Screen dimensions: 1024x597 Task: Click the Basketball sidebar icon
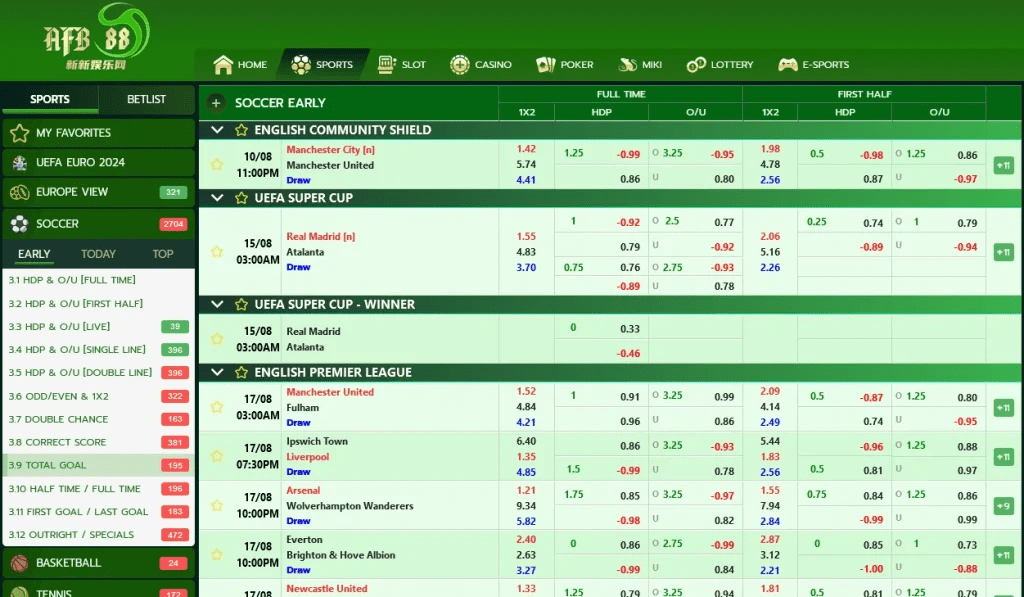coord(20,563)
